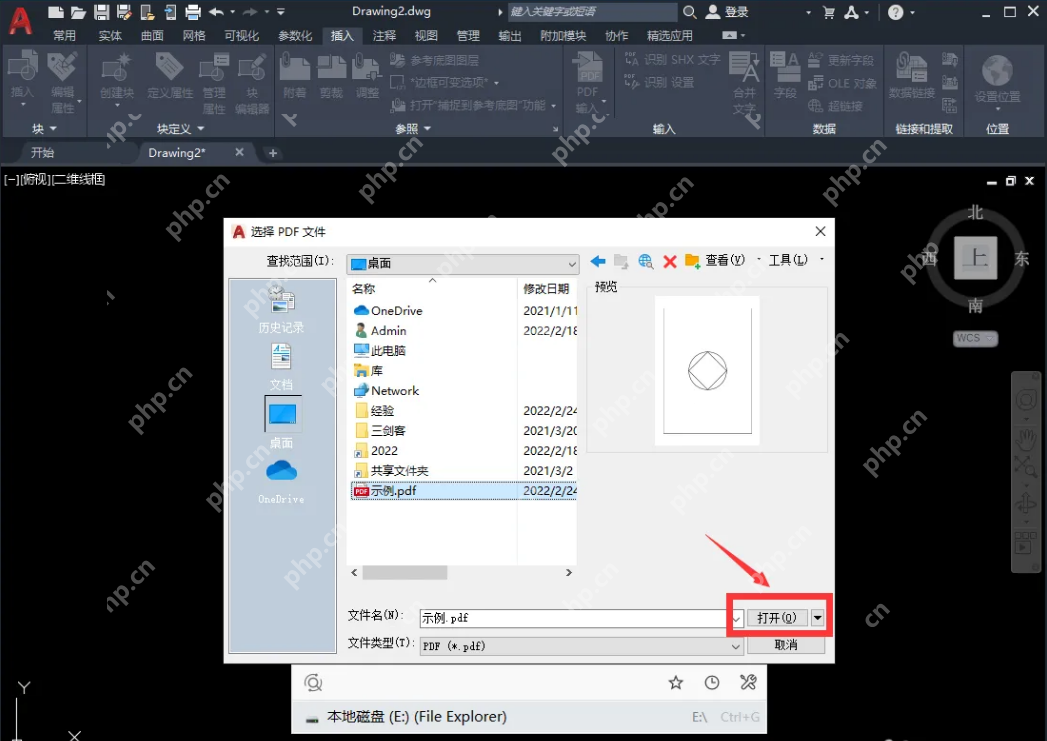Click the Undo arrow in quick access toolbar
Viewport: 1047px width, 741px height.
[216, 11]
